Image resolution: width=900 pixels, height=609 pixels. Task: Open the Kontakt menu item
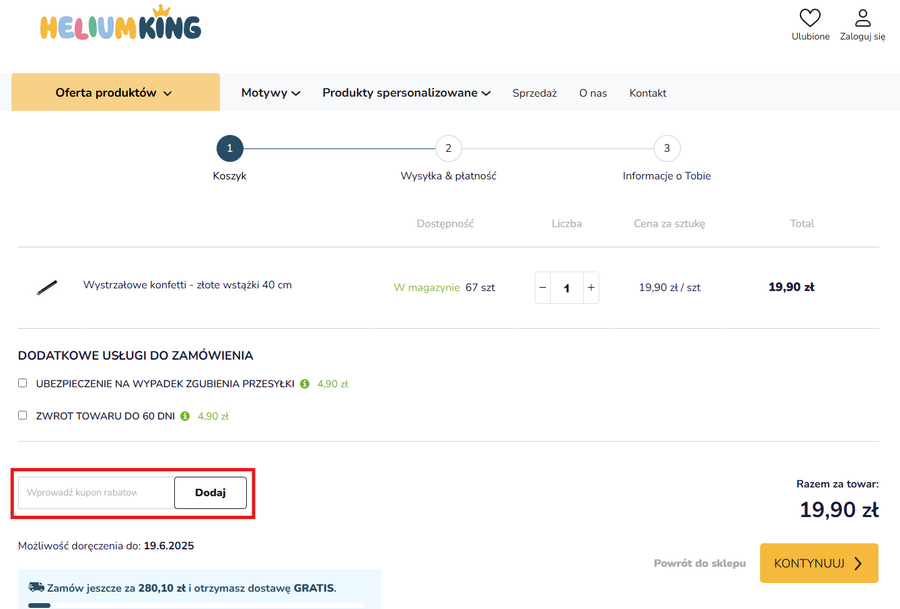click(647, 93)
